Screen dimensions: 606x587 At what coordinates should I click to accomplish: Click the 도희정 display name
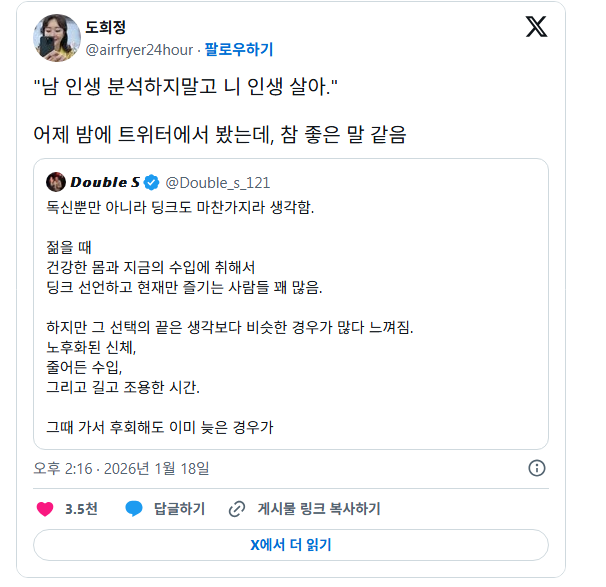[106, 27]
